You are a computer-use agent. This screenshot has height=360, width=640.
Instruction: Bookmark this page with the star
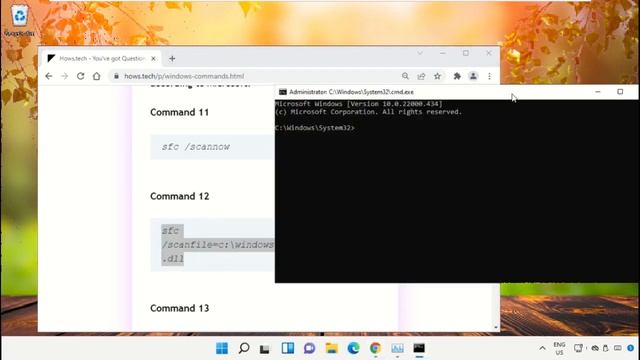click(x=437, y=76)
